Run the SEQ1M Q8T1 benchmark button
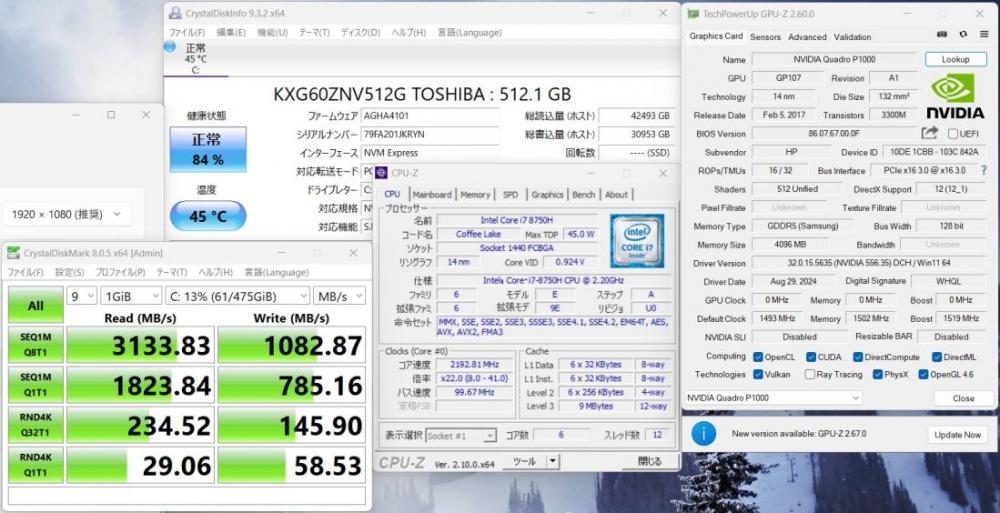1000x513 pixels. coord(36,345)
